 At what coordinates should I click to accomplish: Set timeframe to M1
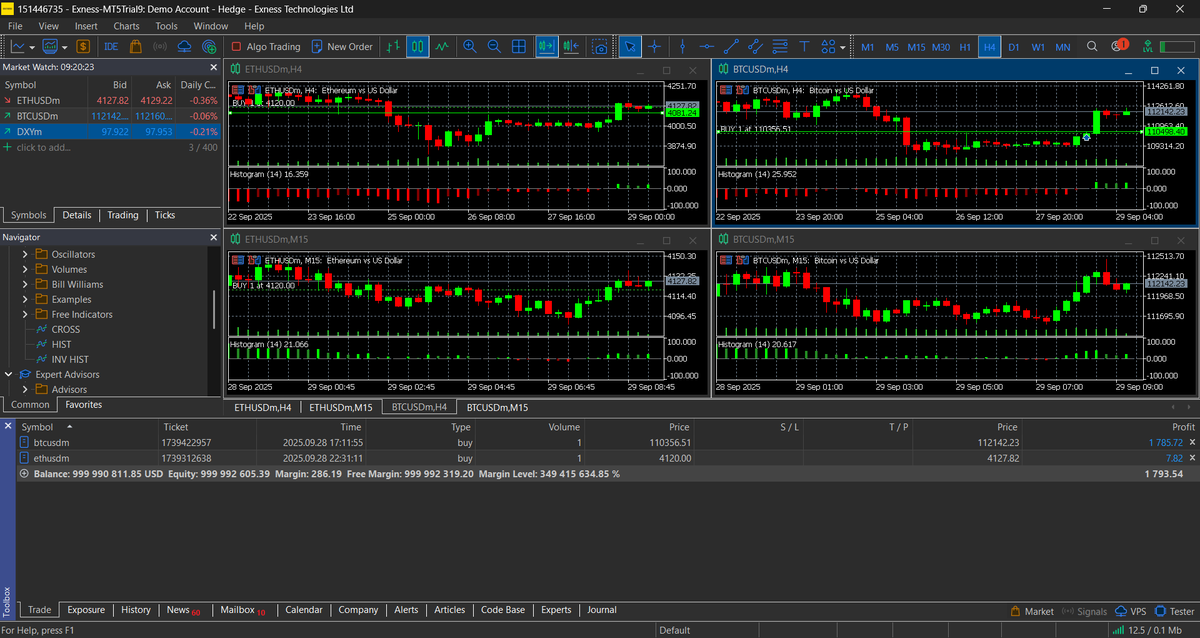[x=867, y=47]
